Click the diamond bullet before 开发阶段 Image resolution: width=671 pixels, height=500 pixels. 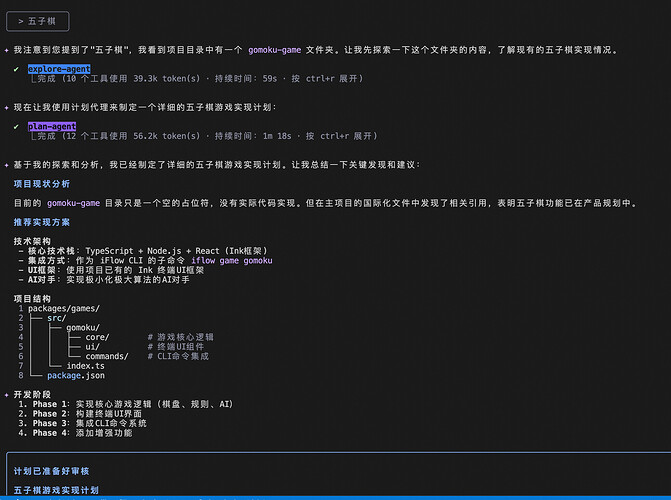(x=6, y=395)
